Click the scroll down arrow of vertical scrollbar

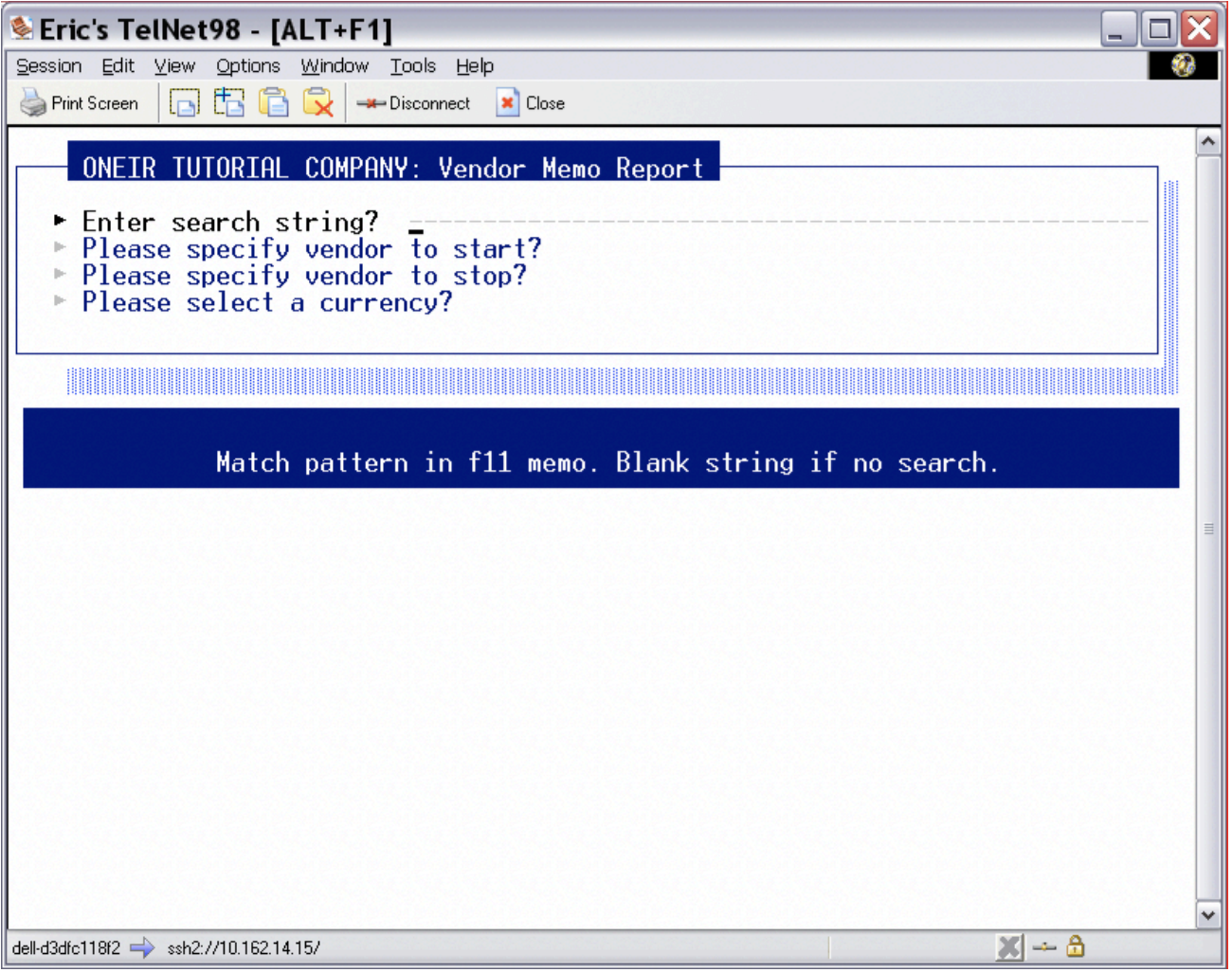point(1208,915)
